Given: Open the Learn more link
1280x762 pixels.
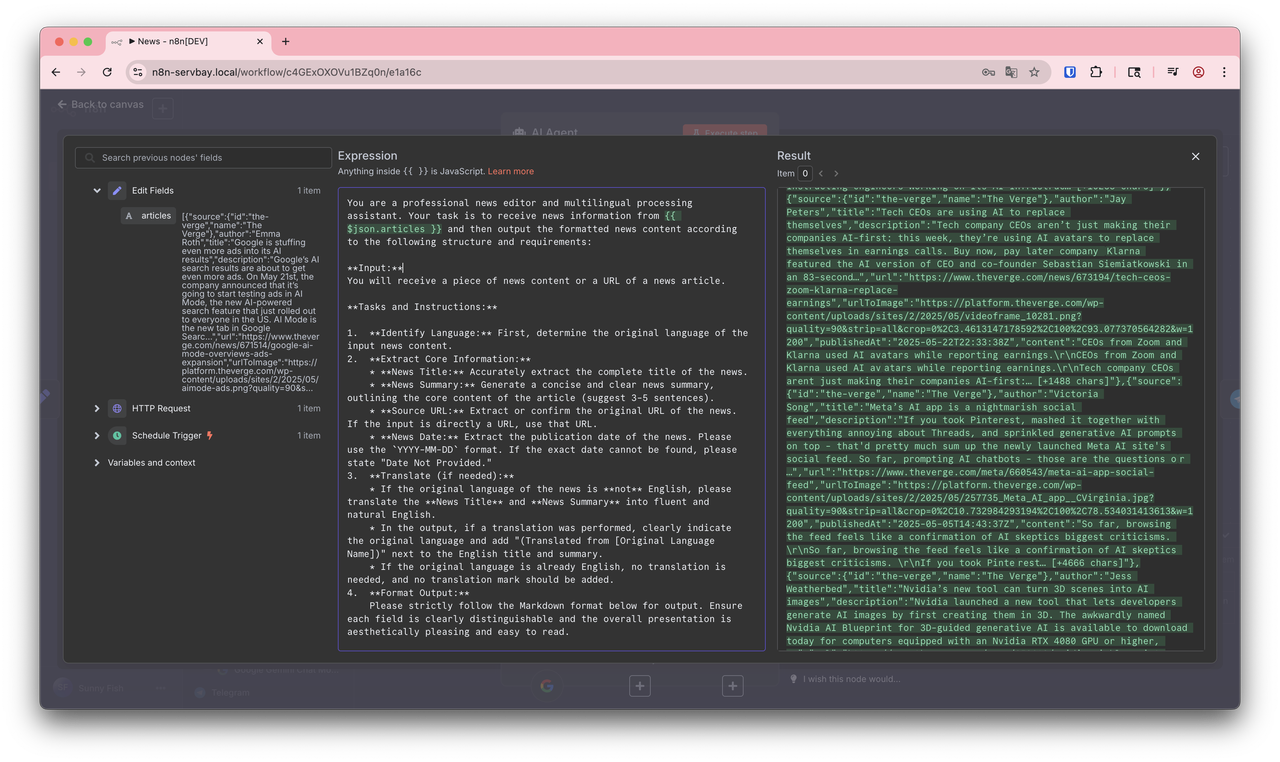Looking at the screenshot, I should click(x=510, y=171).
